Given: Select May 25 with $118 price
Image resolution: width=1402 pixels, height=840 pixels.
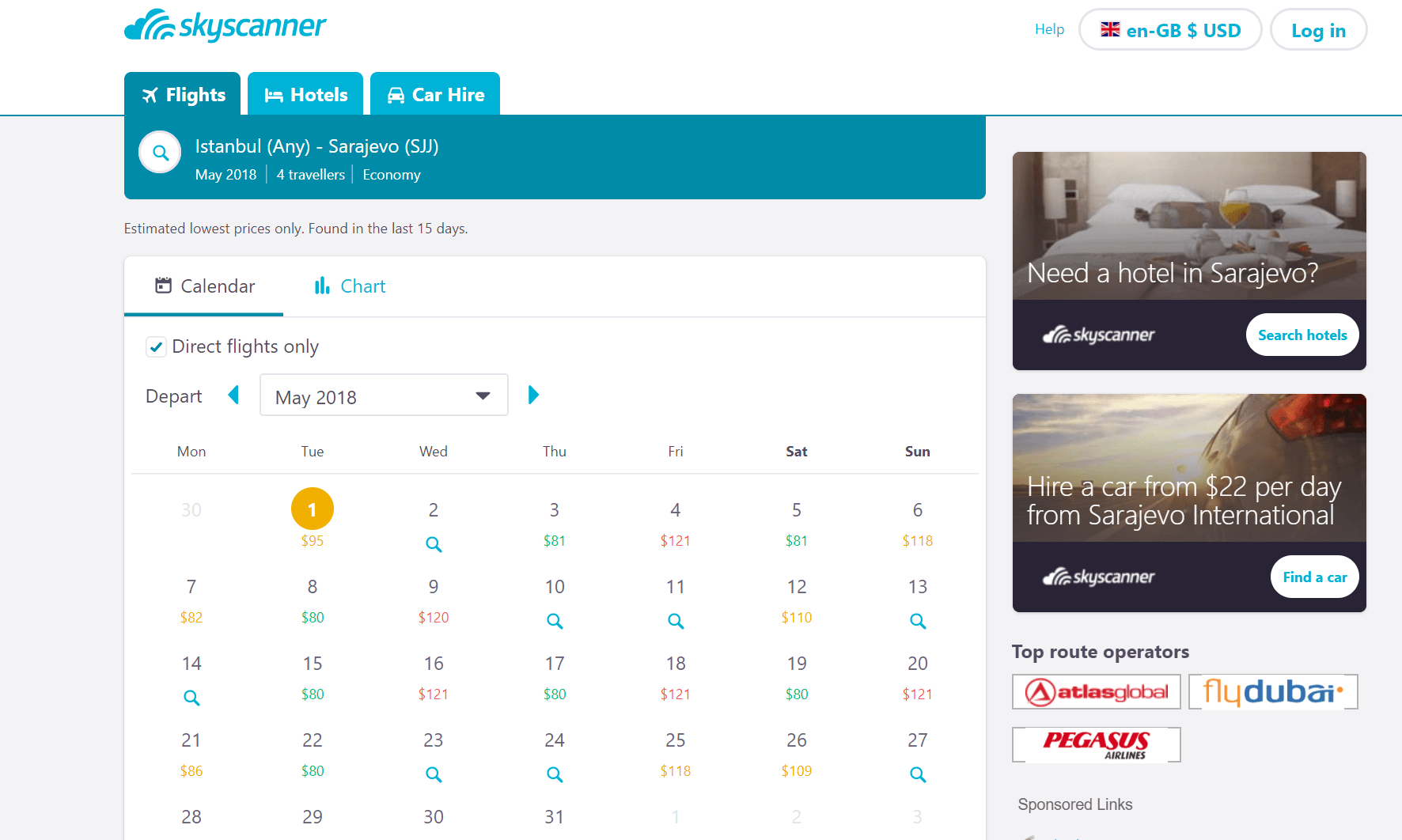Looking at the screenshot, I should coord(676,754).
